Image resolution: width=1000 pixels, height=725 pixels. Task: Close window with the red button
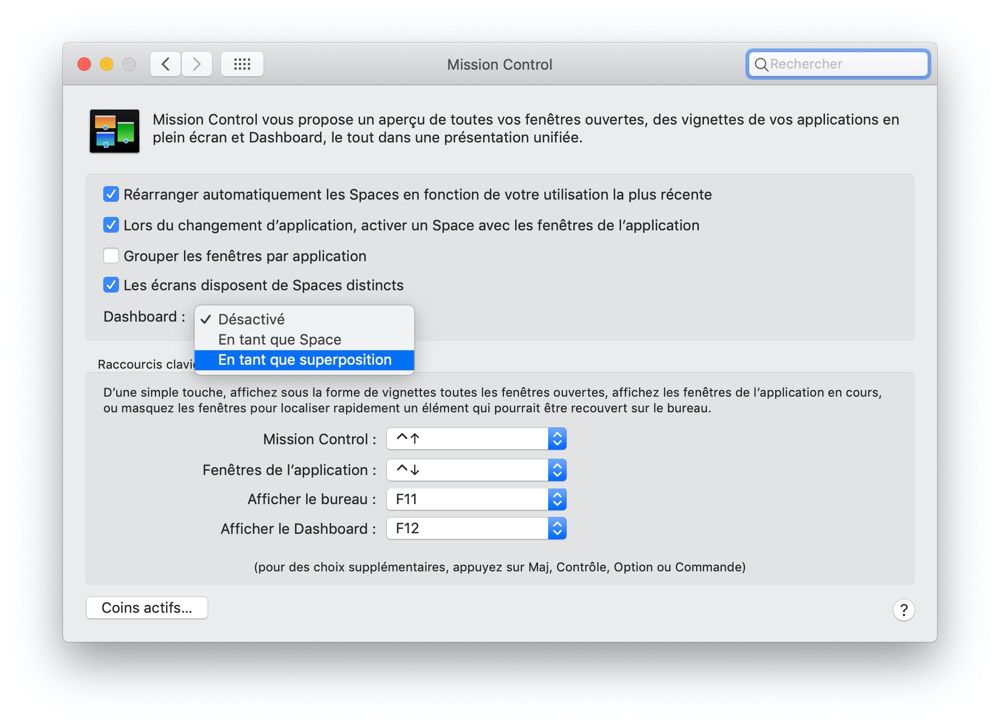pos(84,64)
